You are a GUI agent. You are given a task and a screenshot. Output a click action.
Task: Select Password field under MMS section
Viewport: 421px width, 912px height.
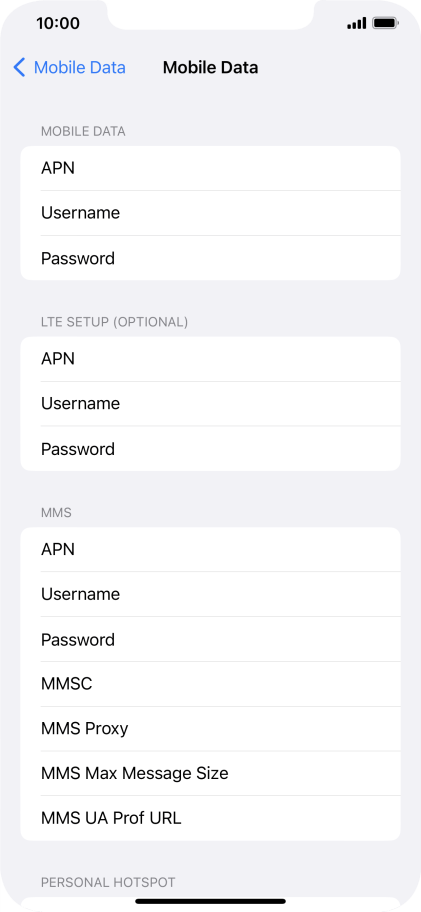[210, 639]
